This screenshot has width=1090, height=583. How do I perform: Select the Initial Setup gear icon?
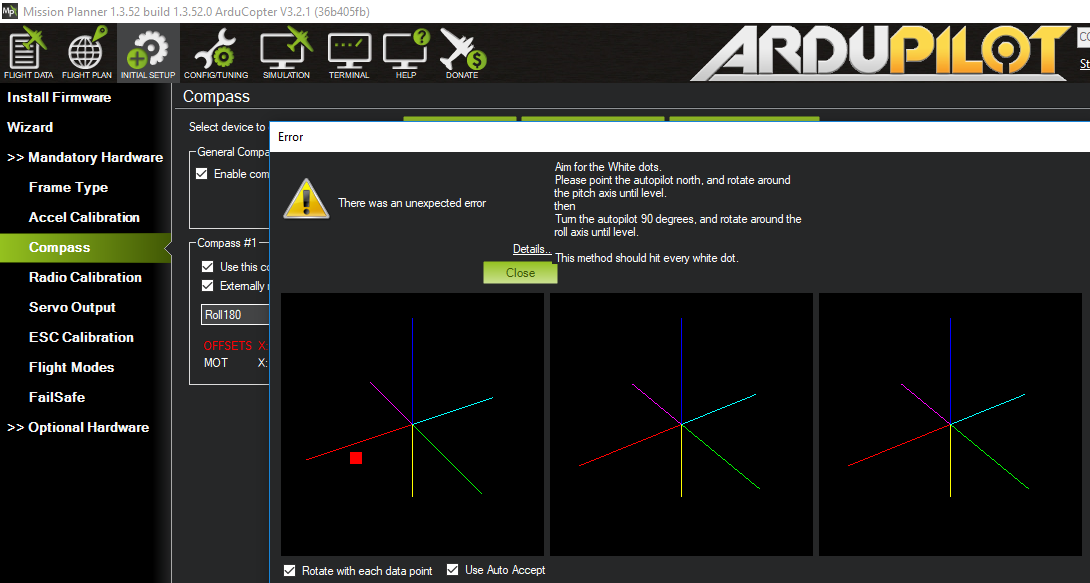[x=148, y=53]
